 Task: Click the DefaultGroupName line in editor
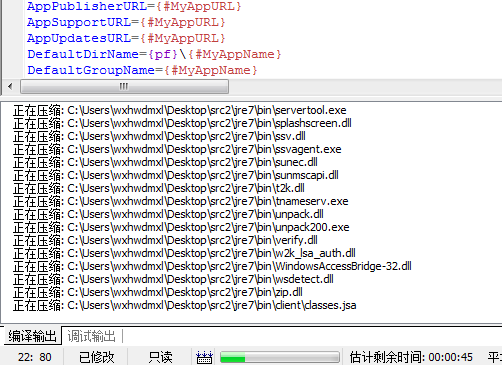142,70
